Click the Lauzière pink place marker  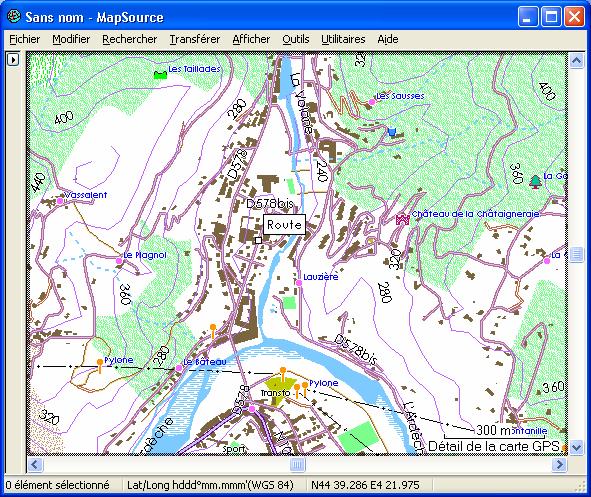[x=299, y=282]
